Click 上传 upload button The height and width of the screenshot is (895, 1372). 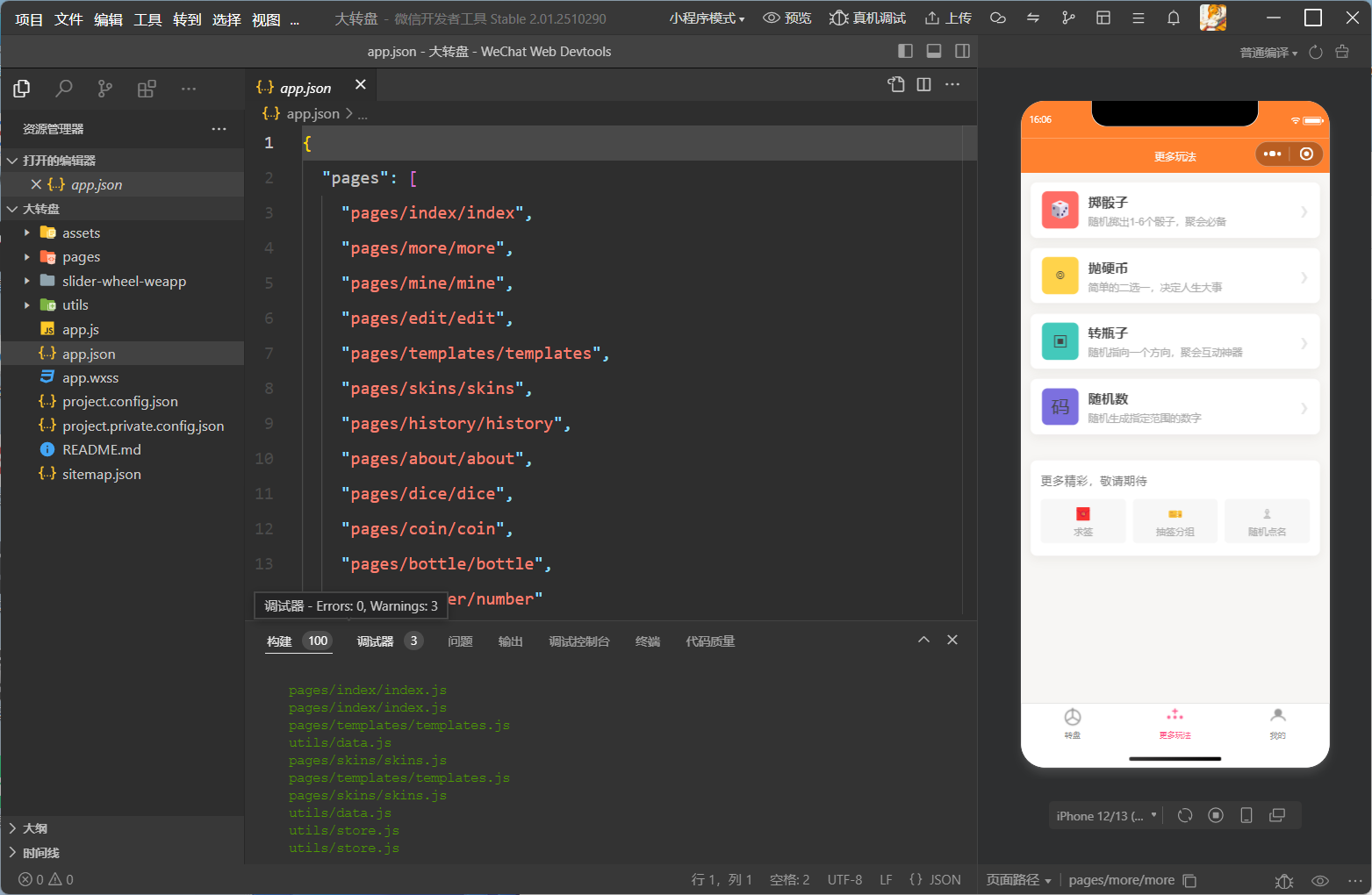(948, 18)
